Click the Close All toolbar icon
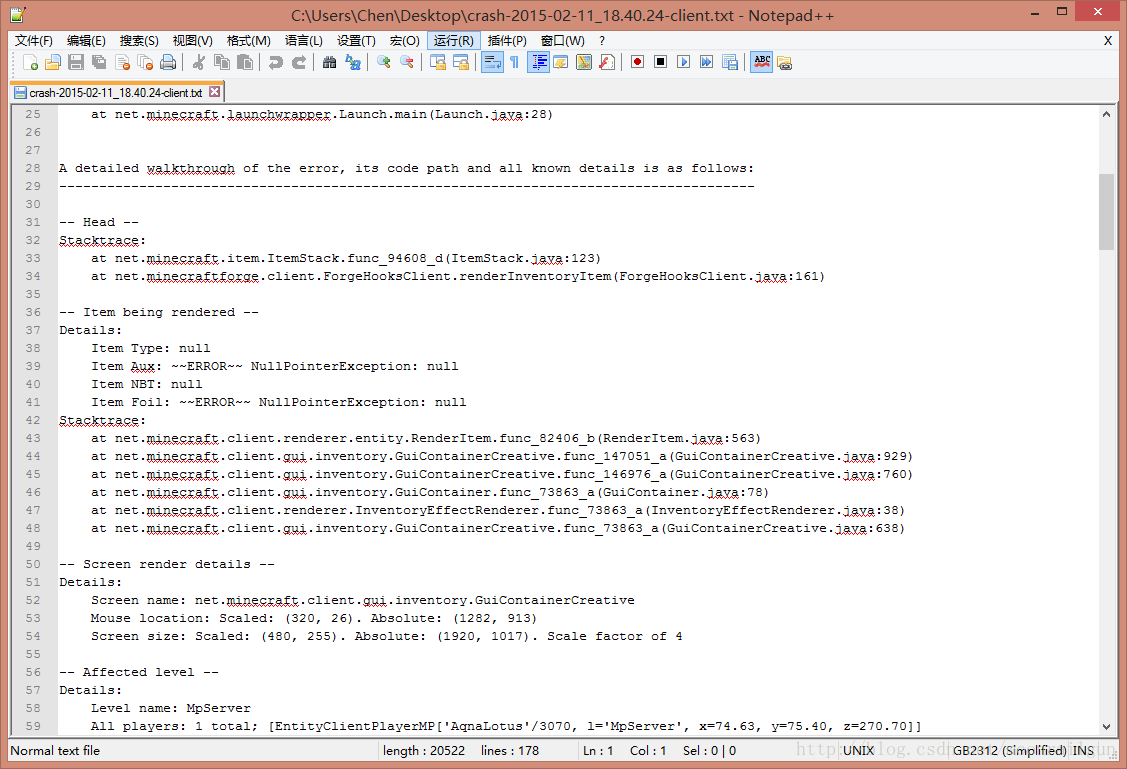This screenshot has height=769, width=1127. click(145, 63)
